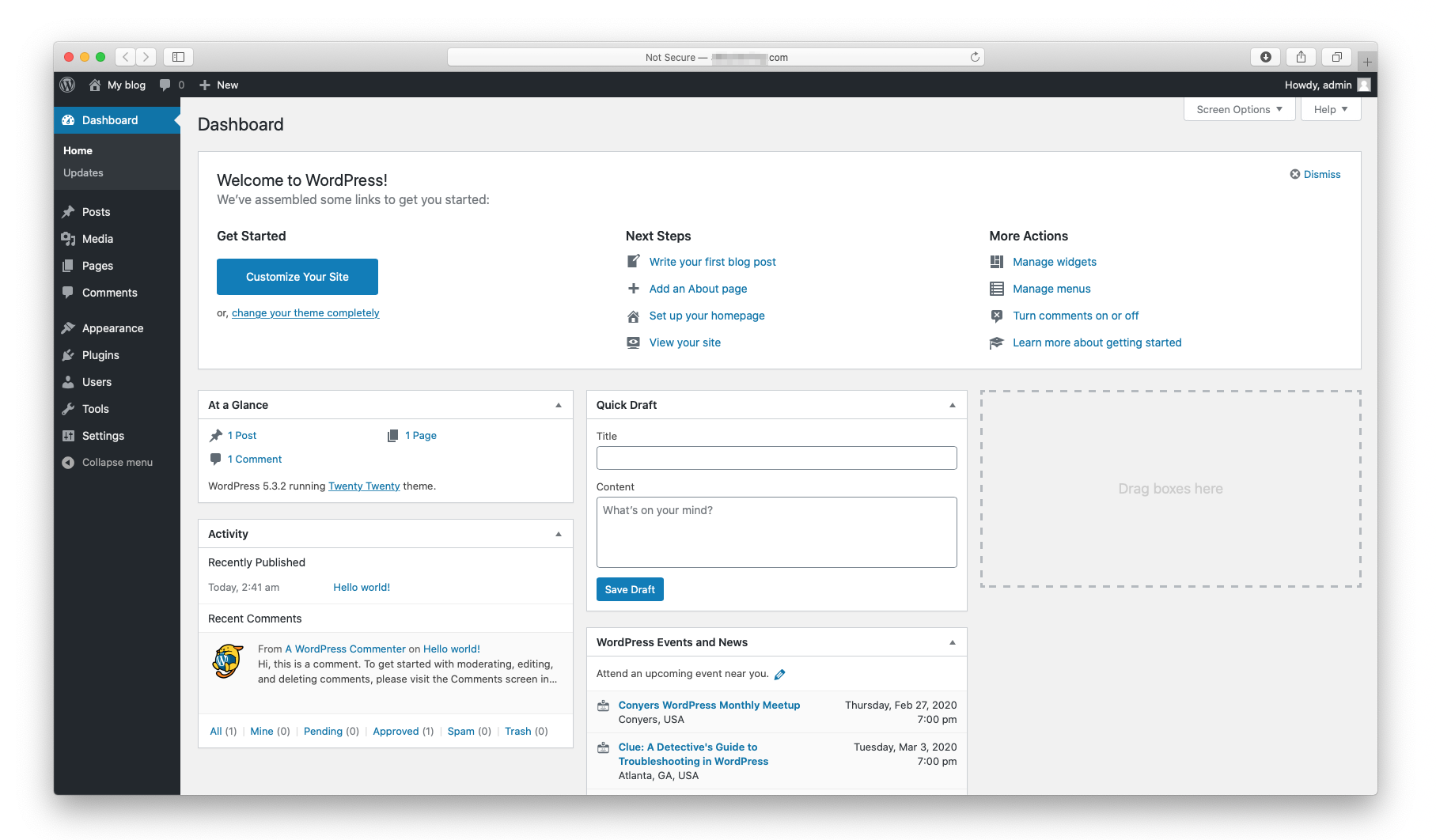Open the Hello world! recently published post
This screenshot has height=840, width=1436.
362,588
